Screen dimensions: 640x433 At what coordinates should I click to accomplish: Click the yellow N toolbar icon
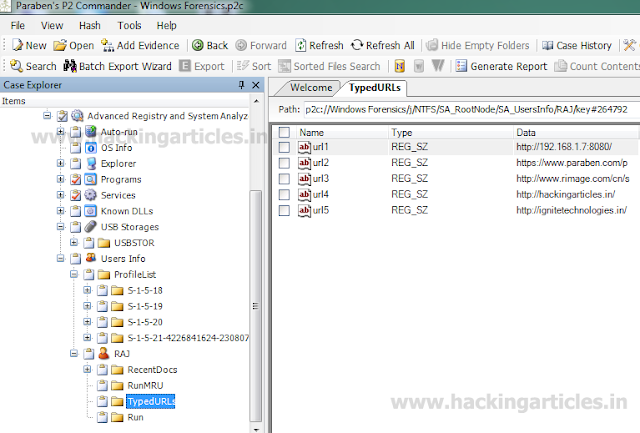[x=400, y=66]
